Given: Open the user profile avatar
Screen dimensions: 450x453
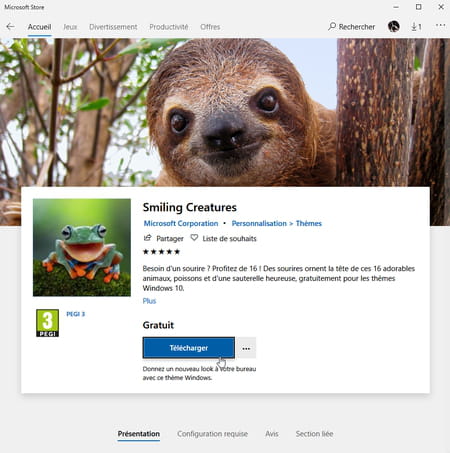Looking at the screenshot, I should pos(394,26).
